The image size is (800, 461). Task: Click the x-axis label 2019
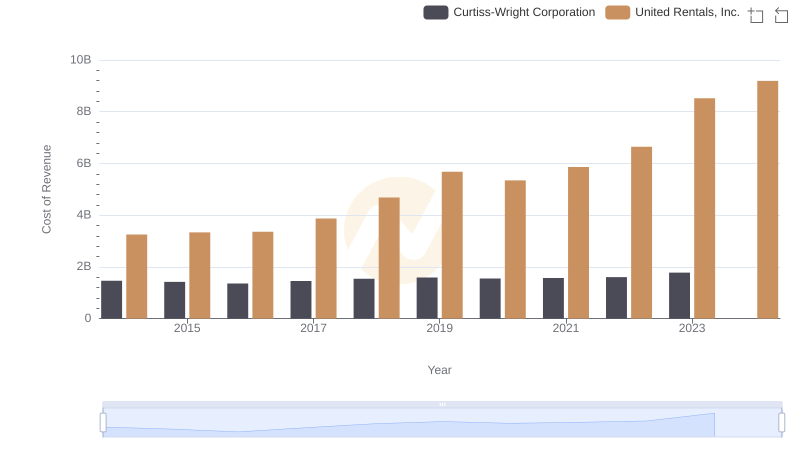[x=440, y=328]
